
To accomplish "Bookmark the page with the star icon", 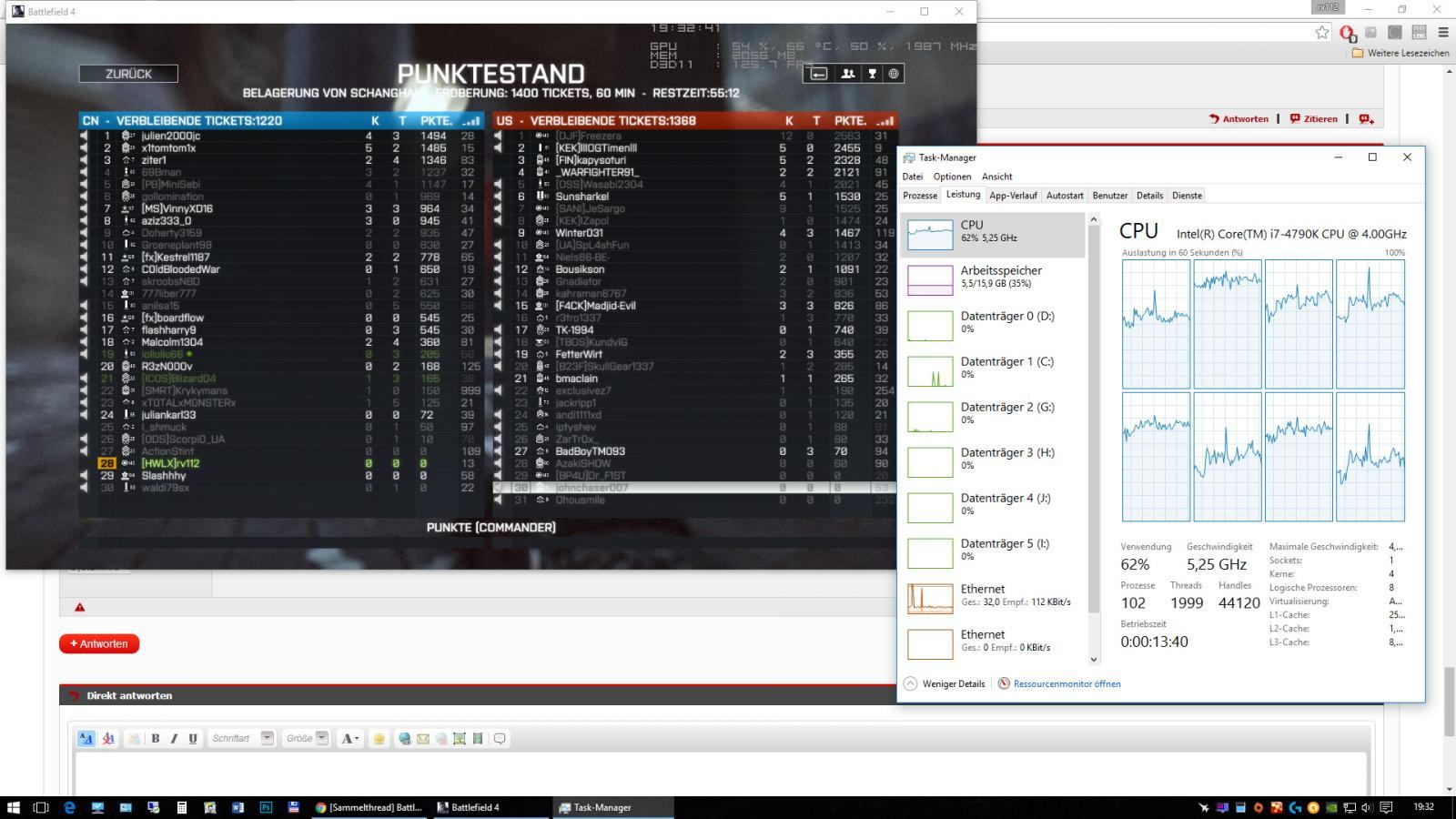I will (1322, 33).
